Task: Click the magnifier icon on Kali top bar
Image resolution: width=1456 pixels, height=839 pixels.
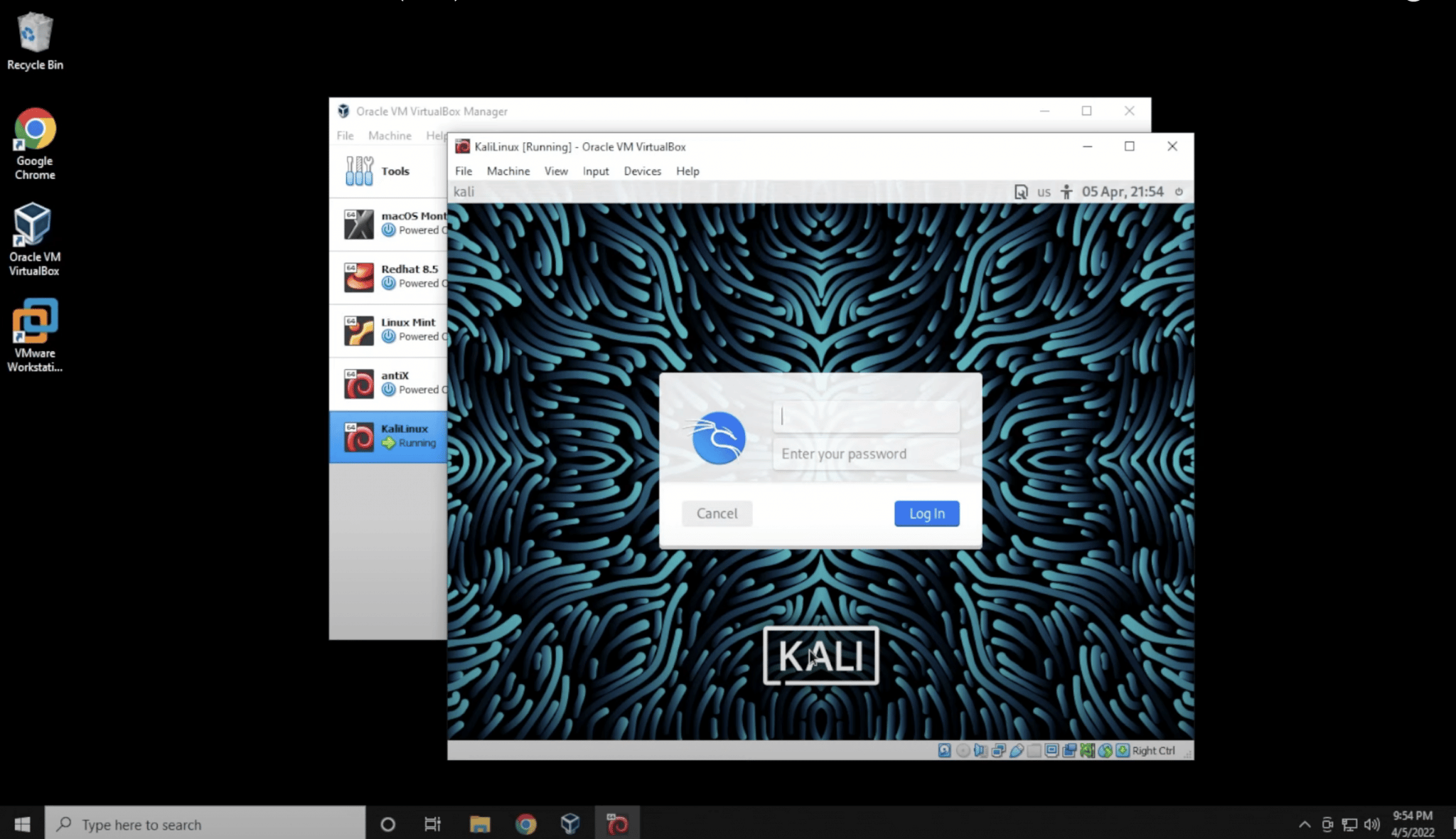Action: (1022, 191)
